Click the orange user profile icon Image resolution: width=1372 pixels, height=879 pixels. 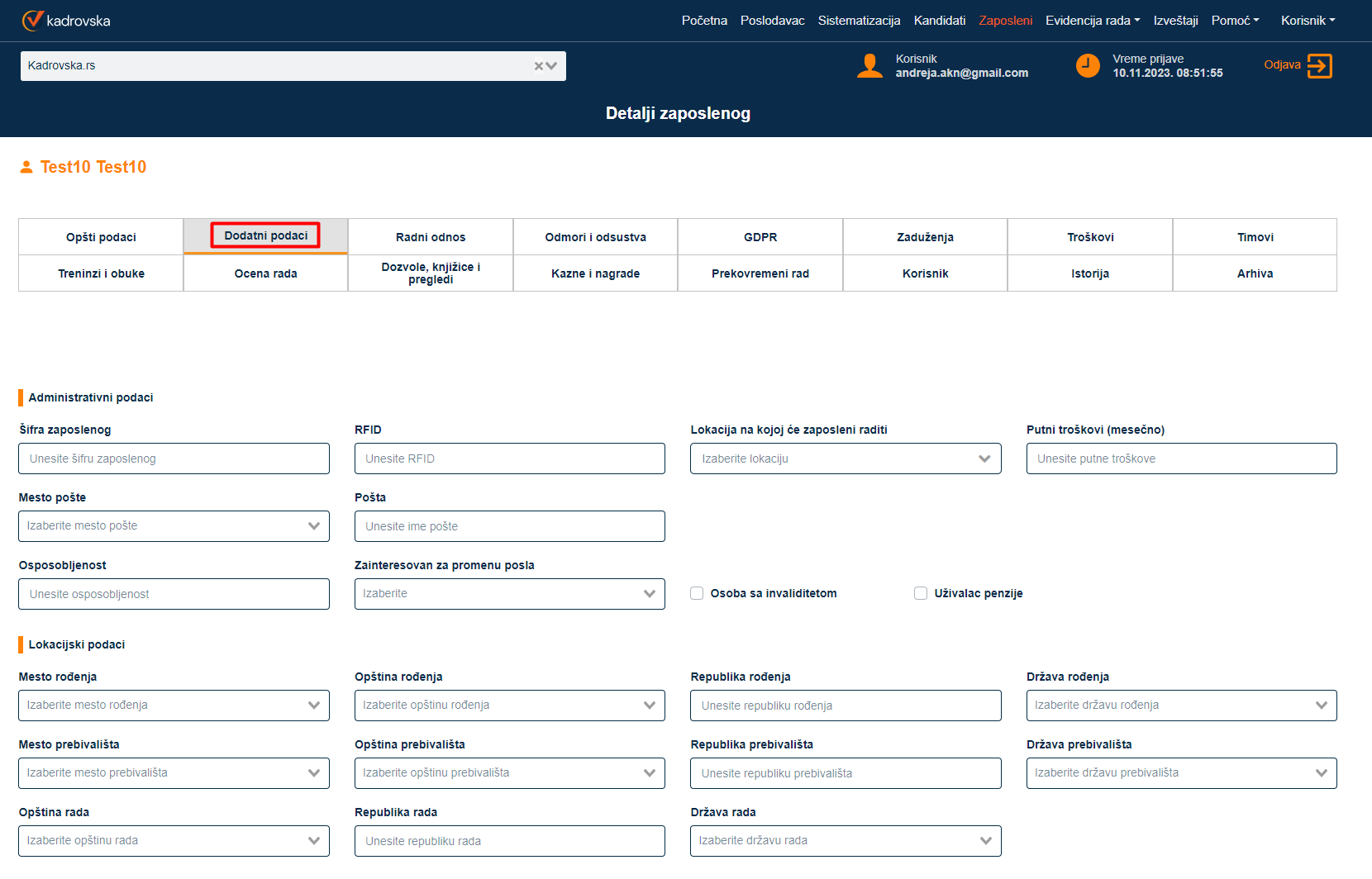pyautogui.click(x=869, y=65)
